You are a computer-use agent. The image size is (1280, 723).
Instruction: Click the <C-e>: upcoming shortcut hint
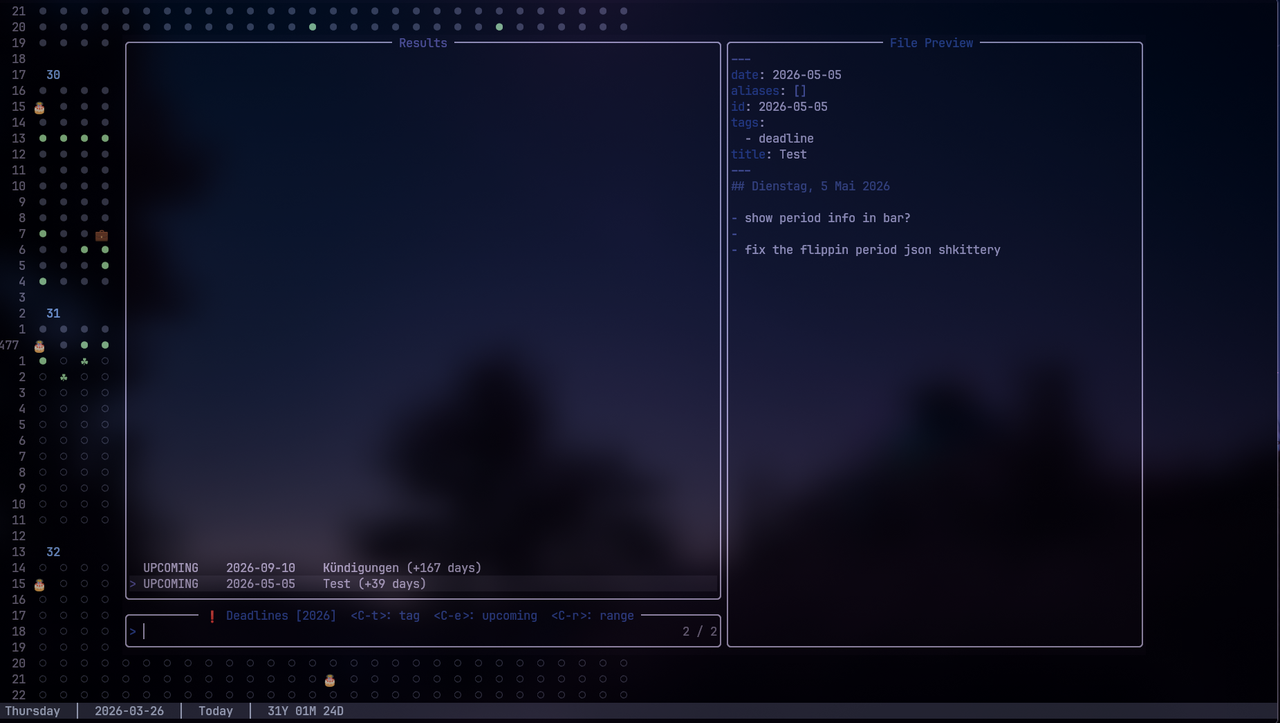[485, 616]
